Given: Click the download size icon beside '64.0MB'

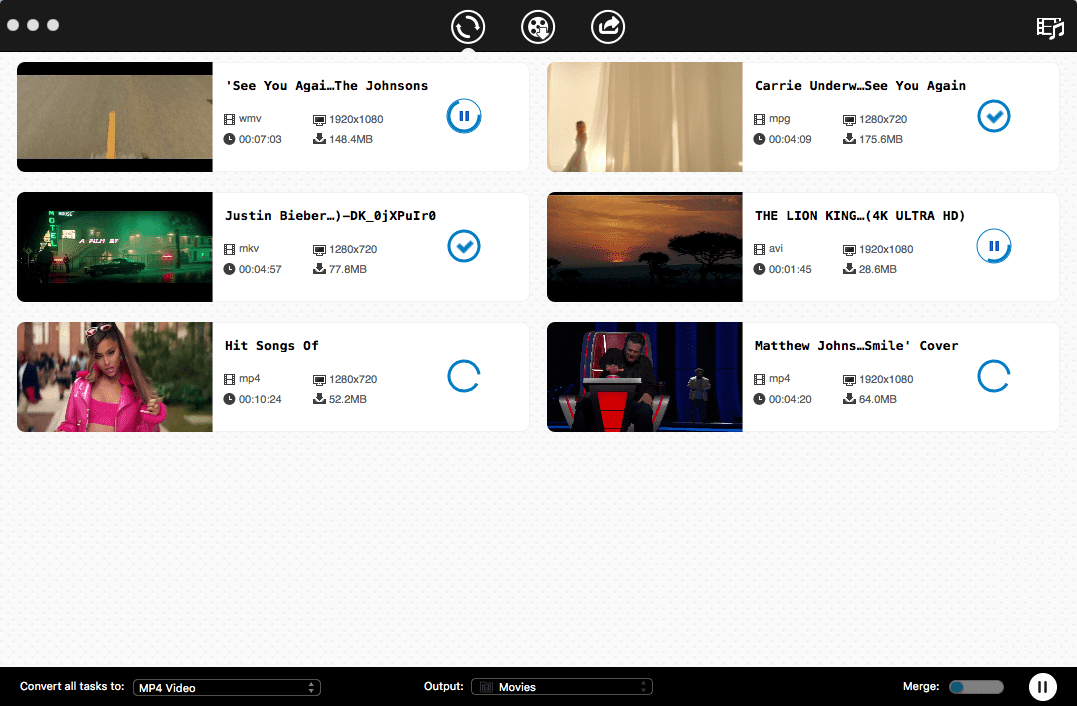Looking at the screenshot, I should (850, 398).
